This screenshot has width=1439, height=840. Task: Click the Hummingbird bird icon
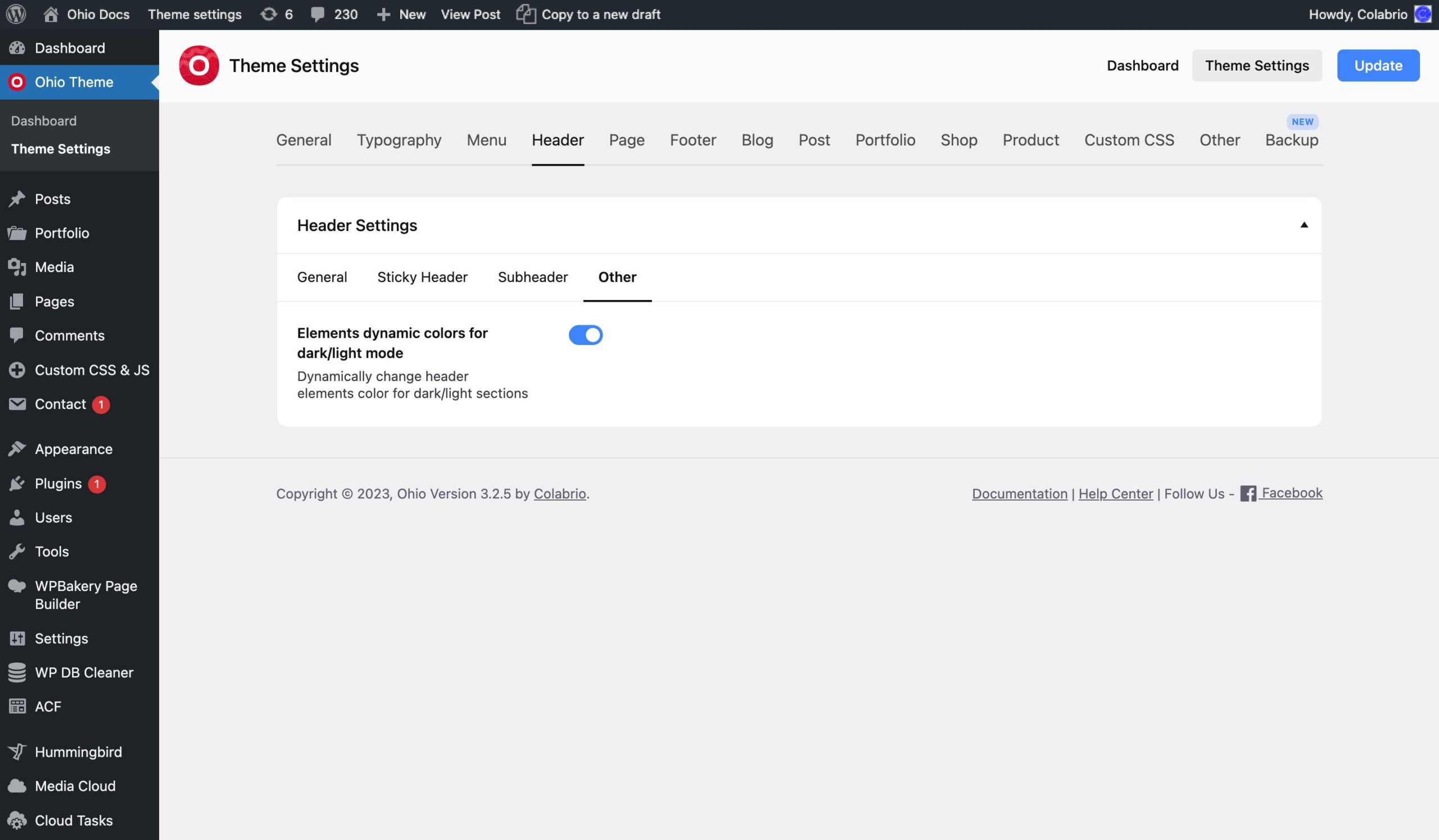click(17, 752)
